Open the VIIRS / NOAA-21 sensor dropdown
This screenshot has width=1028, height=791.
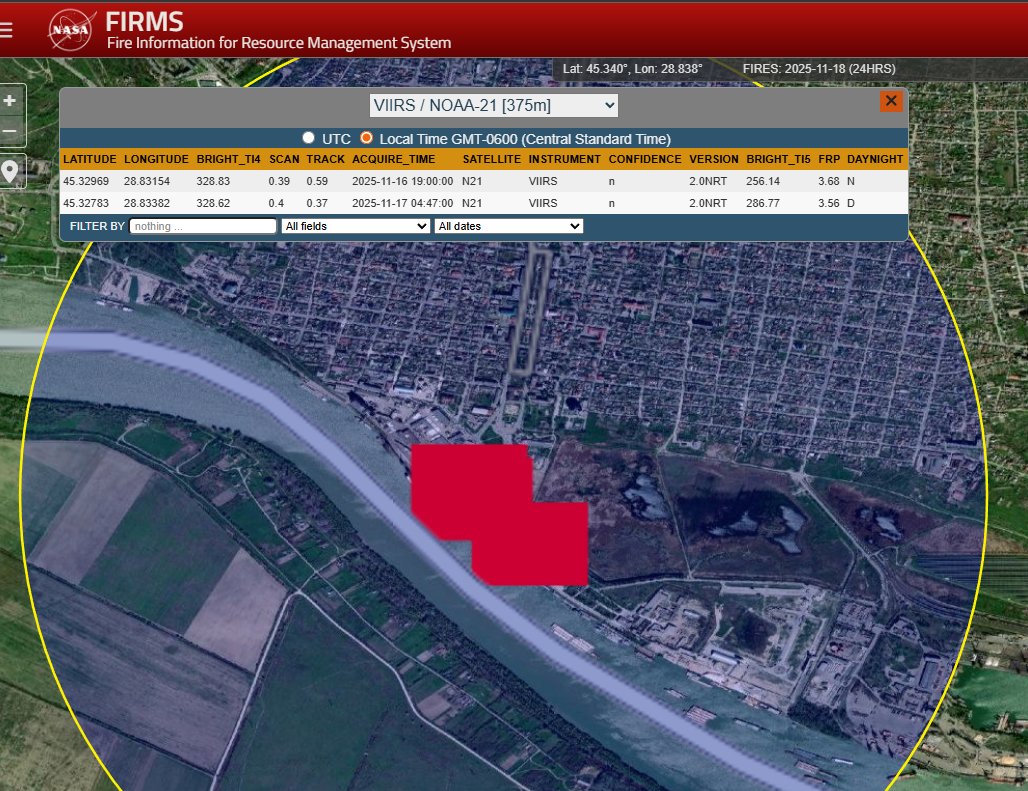coord(494,106)
